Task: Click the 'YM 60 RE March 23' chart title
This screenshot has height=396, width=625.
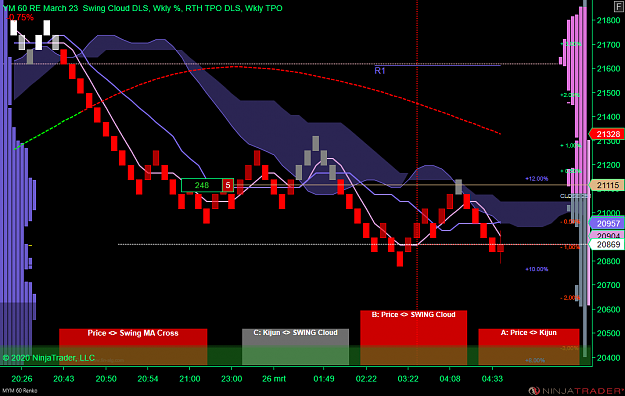Action: point(40,8)
